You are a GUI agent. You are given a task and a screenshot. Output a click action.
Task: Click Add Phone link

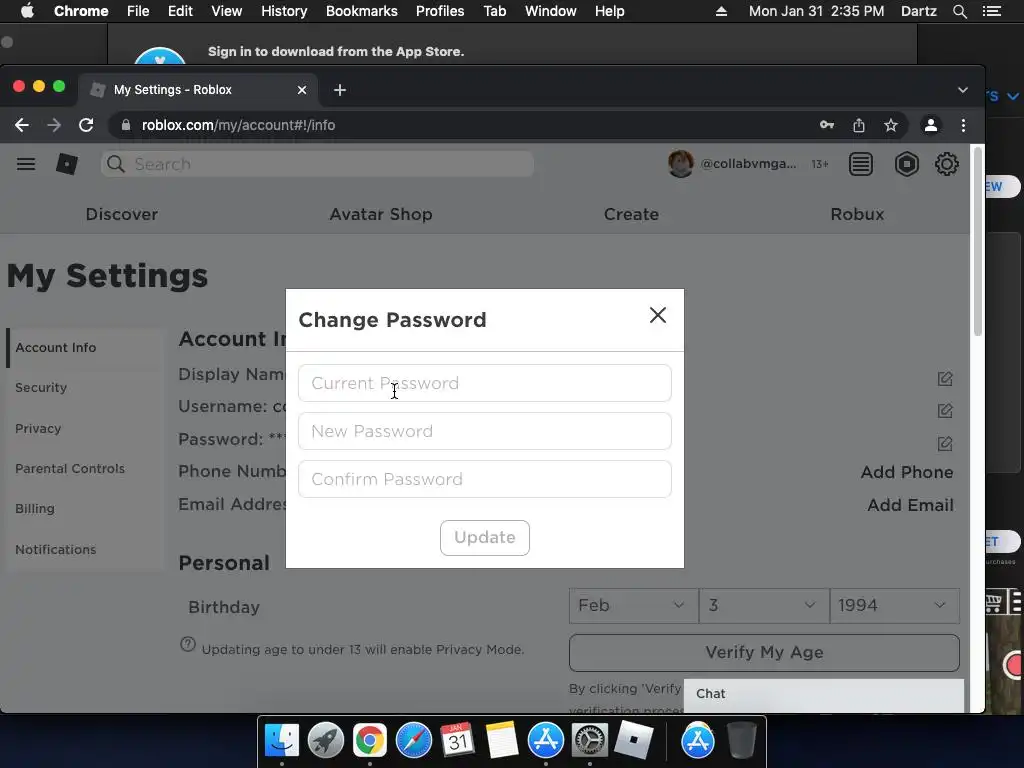[906, 472]
